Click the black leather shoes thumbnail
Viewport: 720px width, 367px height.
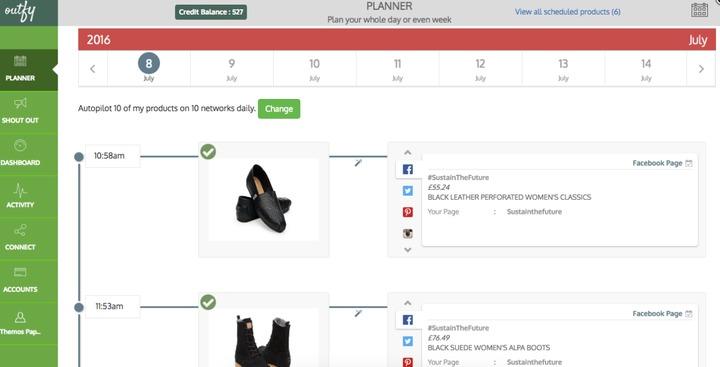(264, 199)
